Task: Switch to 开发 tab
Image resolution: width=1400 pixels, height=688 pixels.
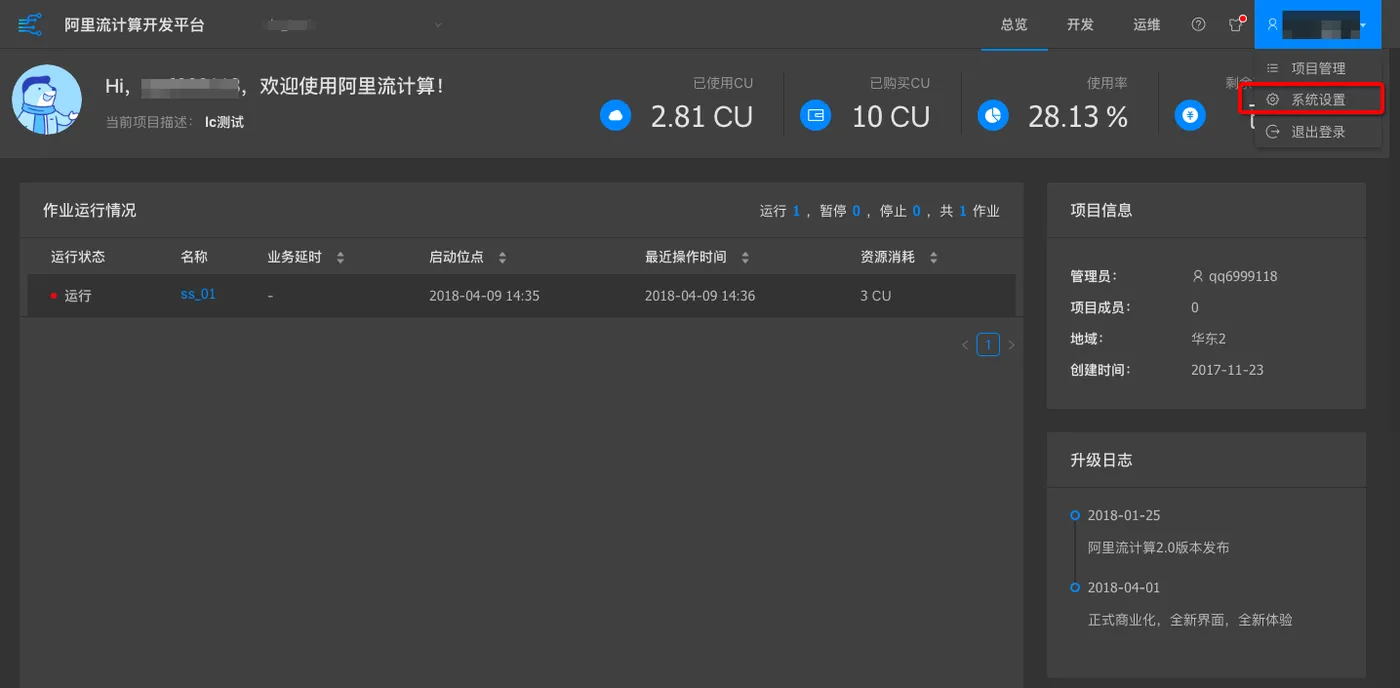Action: tap(1080, 24)
